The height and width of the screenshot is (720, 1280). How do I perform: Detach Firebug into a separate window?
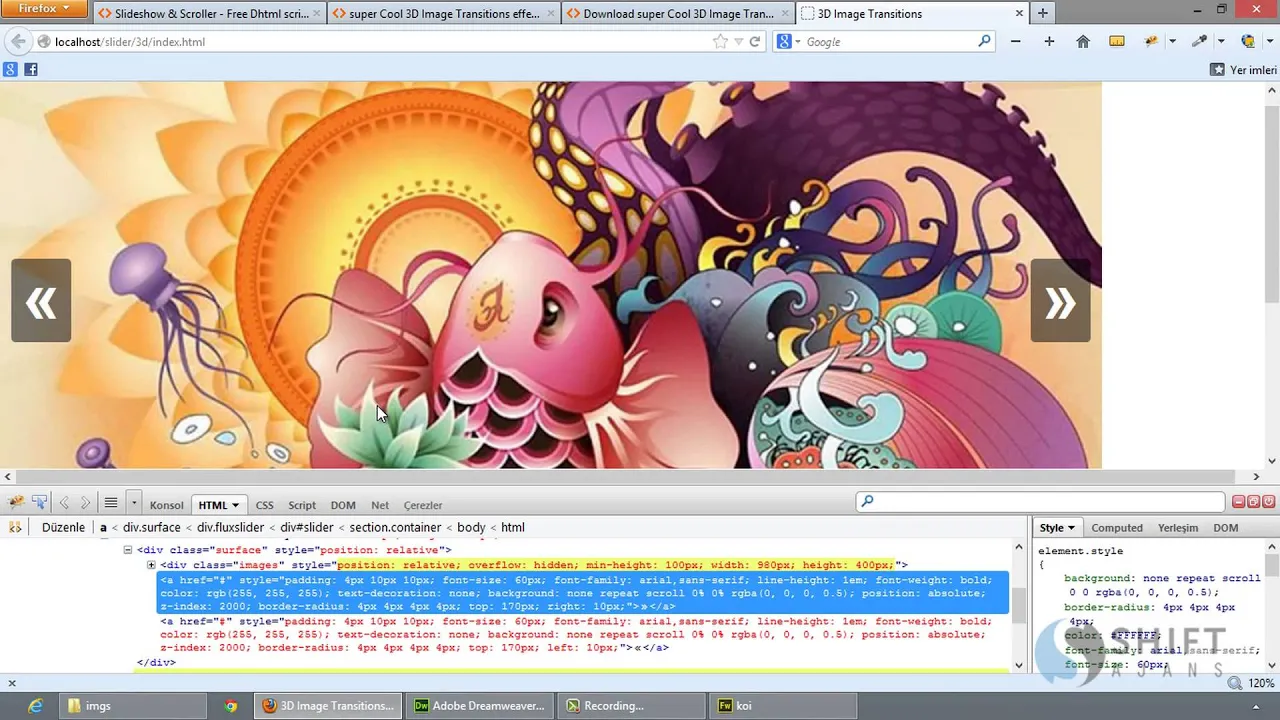[x=1254, y=501]
